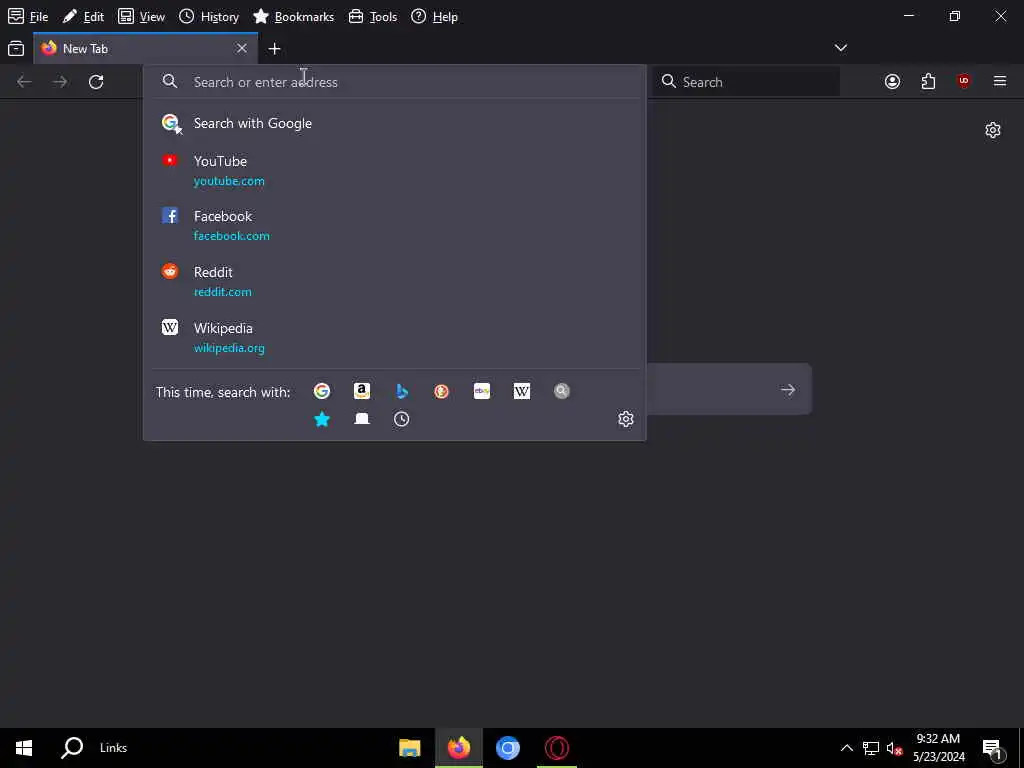Select the gray magnifier search engine icon
This screenshot has width=1024, height=768.
click(x=562, y=391)
